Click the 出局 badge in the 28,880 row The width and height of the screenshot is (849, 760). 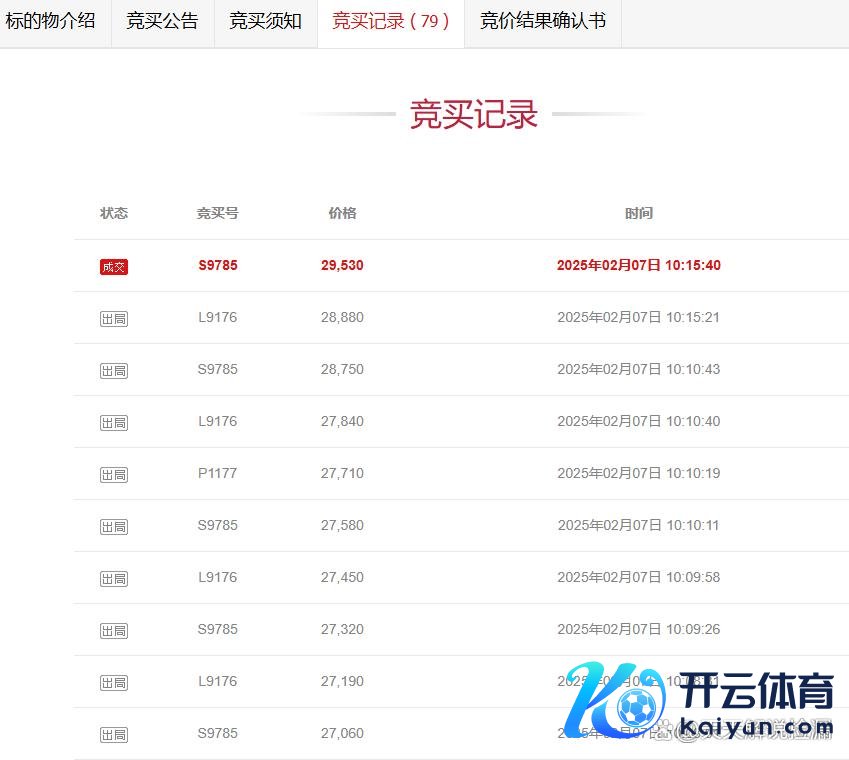pyautogui.click(x=114, y=319)
